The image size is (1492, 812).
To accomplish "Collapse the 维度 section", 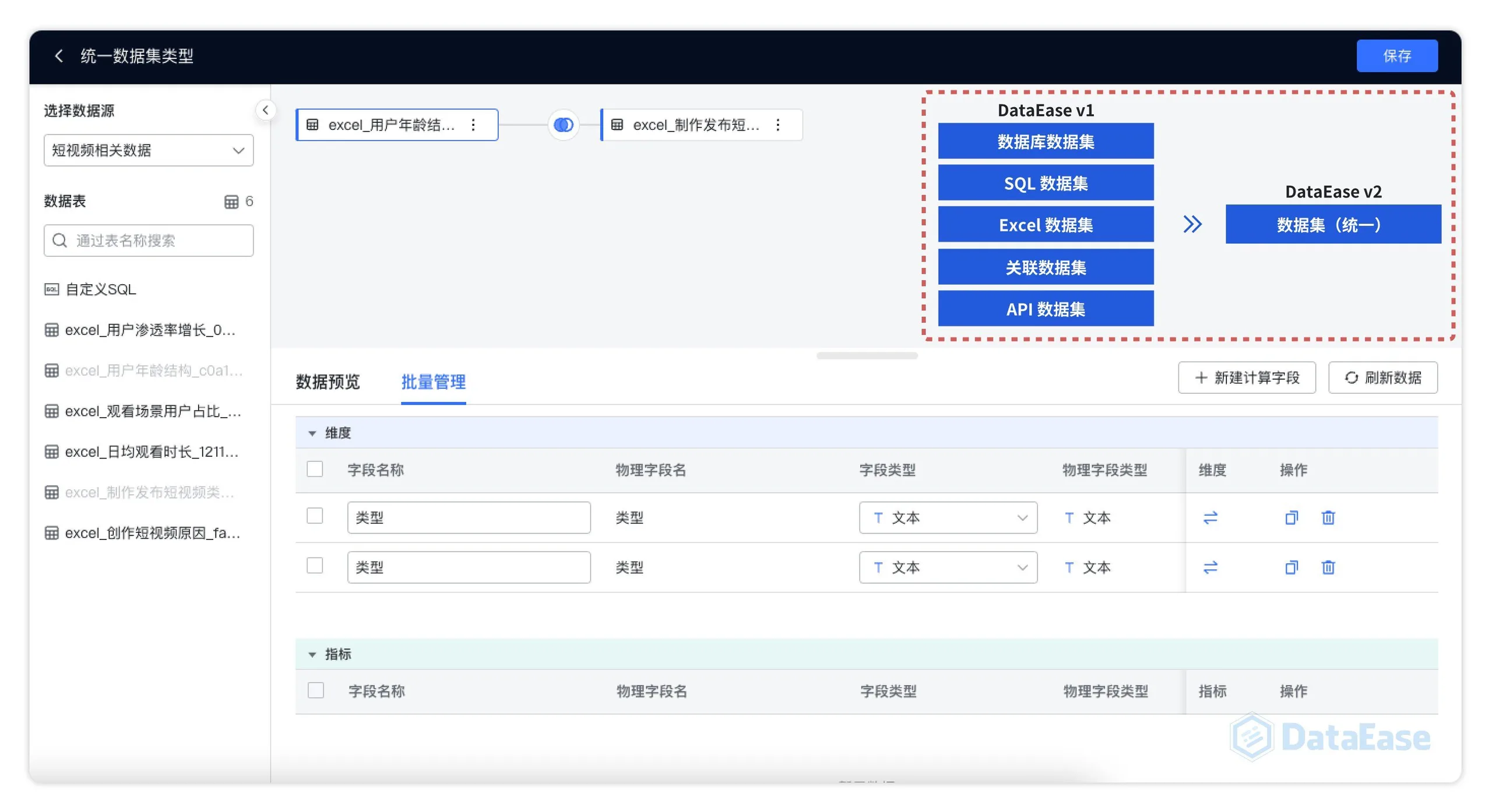I will (312, 433).
